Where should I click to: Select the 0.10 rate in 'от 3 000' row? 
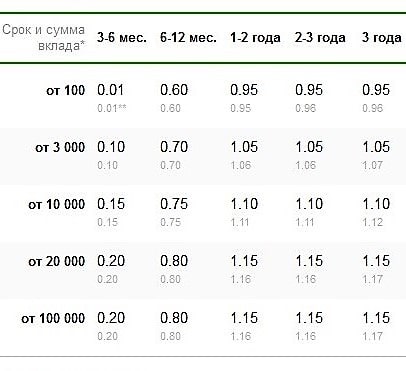point(111,147)
